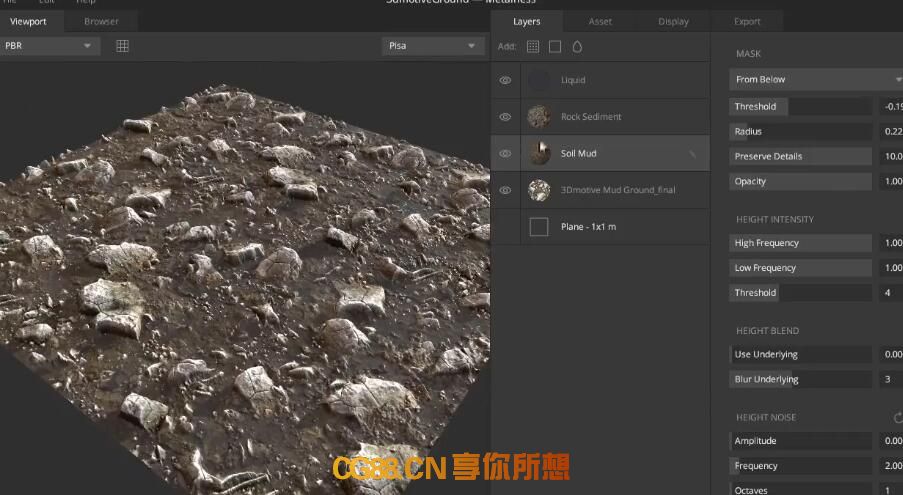Select the Liquid layer thumbnail

539,80
